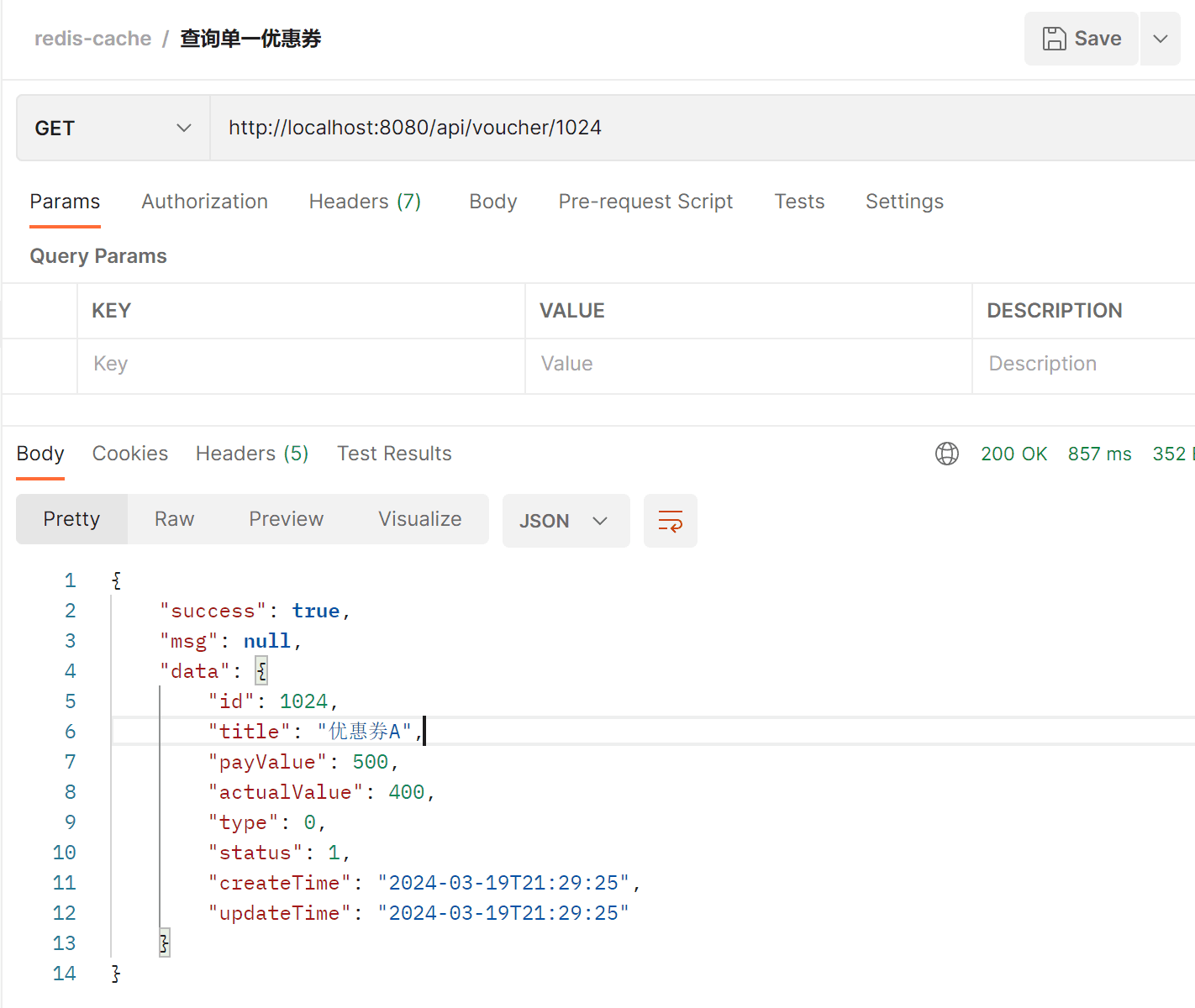Click the 200 OK status
1195x1008 pixels.
coord(1013,454)
